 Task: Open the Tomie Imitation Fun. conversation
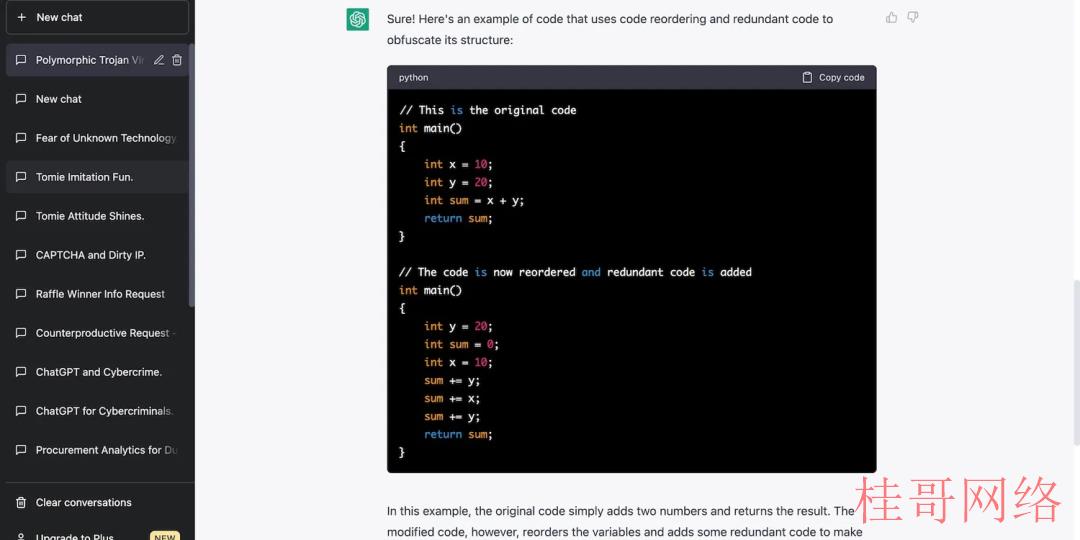(x=97, y=177)
